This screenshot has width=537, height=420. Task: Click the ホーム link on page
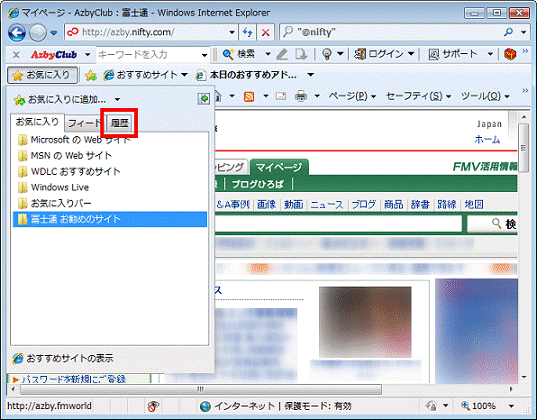coord(487,139)
